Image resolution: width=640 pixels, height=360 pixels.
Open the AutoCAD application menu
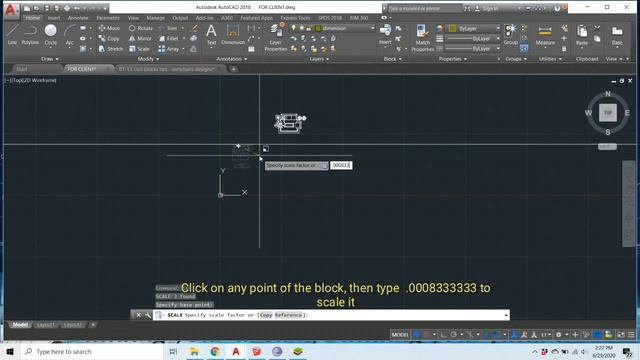[10, 10]
